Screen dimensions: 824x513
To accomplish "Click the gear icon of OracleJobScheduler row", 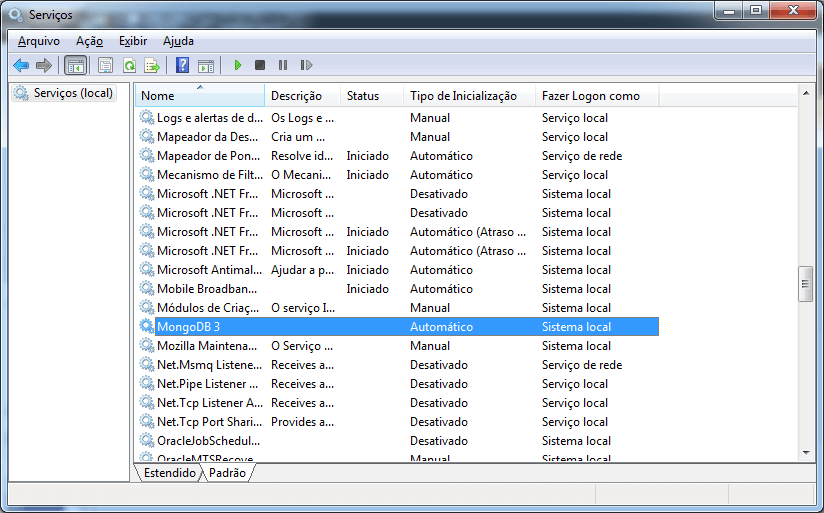I will click(x=146, y=440).
